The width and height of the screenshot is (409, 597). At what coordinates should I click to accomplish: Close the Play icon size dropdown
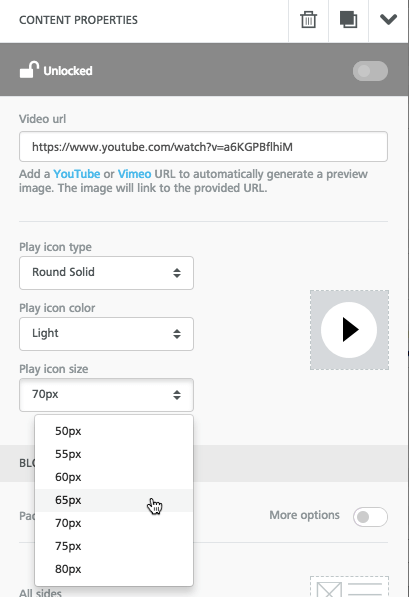106,394
